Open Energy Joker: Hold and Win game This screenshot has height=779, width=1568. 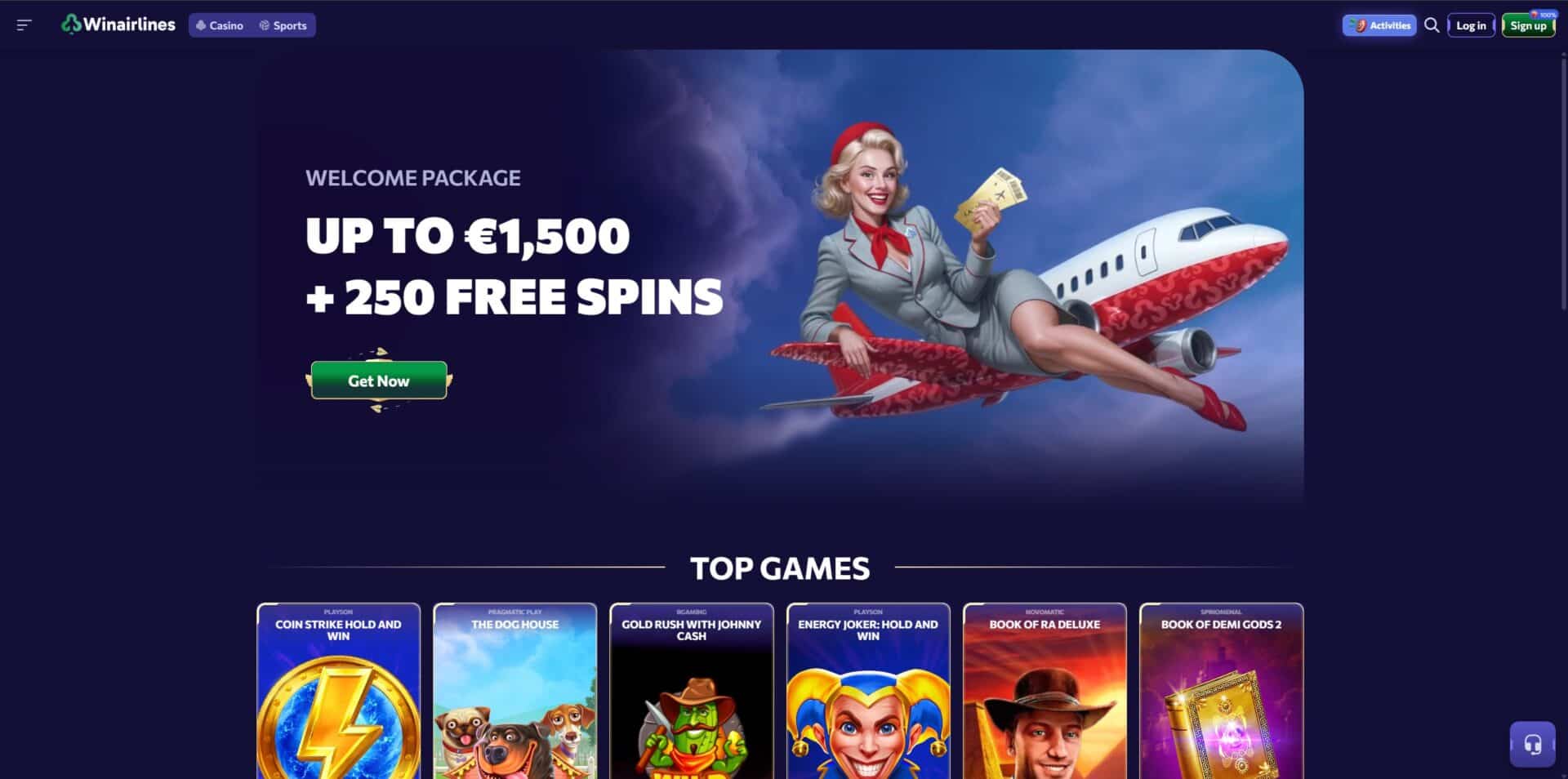868,691
